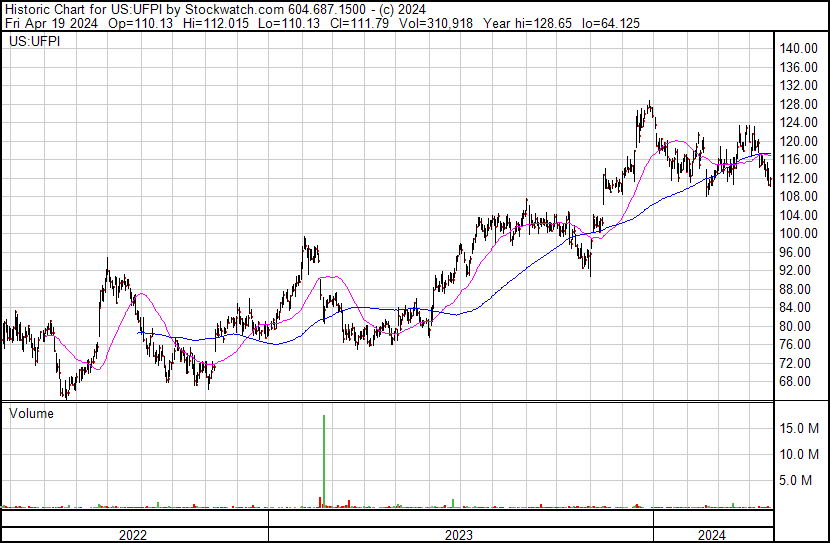Click the Volume panel label
Viewport: 830px width, 543px height.
tap(31, 412)
